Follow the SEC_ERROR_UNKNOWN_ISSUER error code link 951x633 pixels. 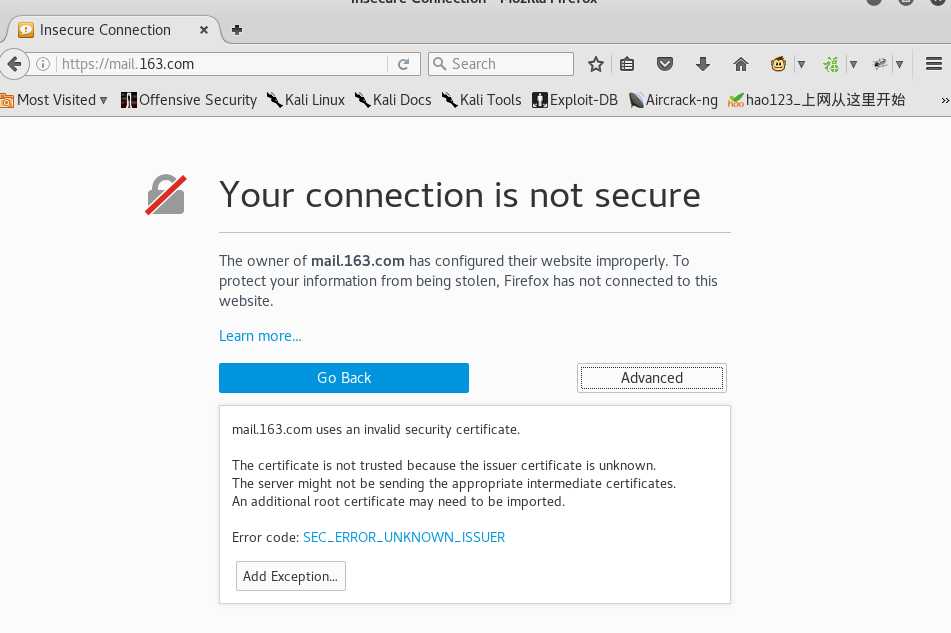click(404, 537)
